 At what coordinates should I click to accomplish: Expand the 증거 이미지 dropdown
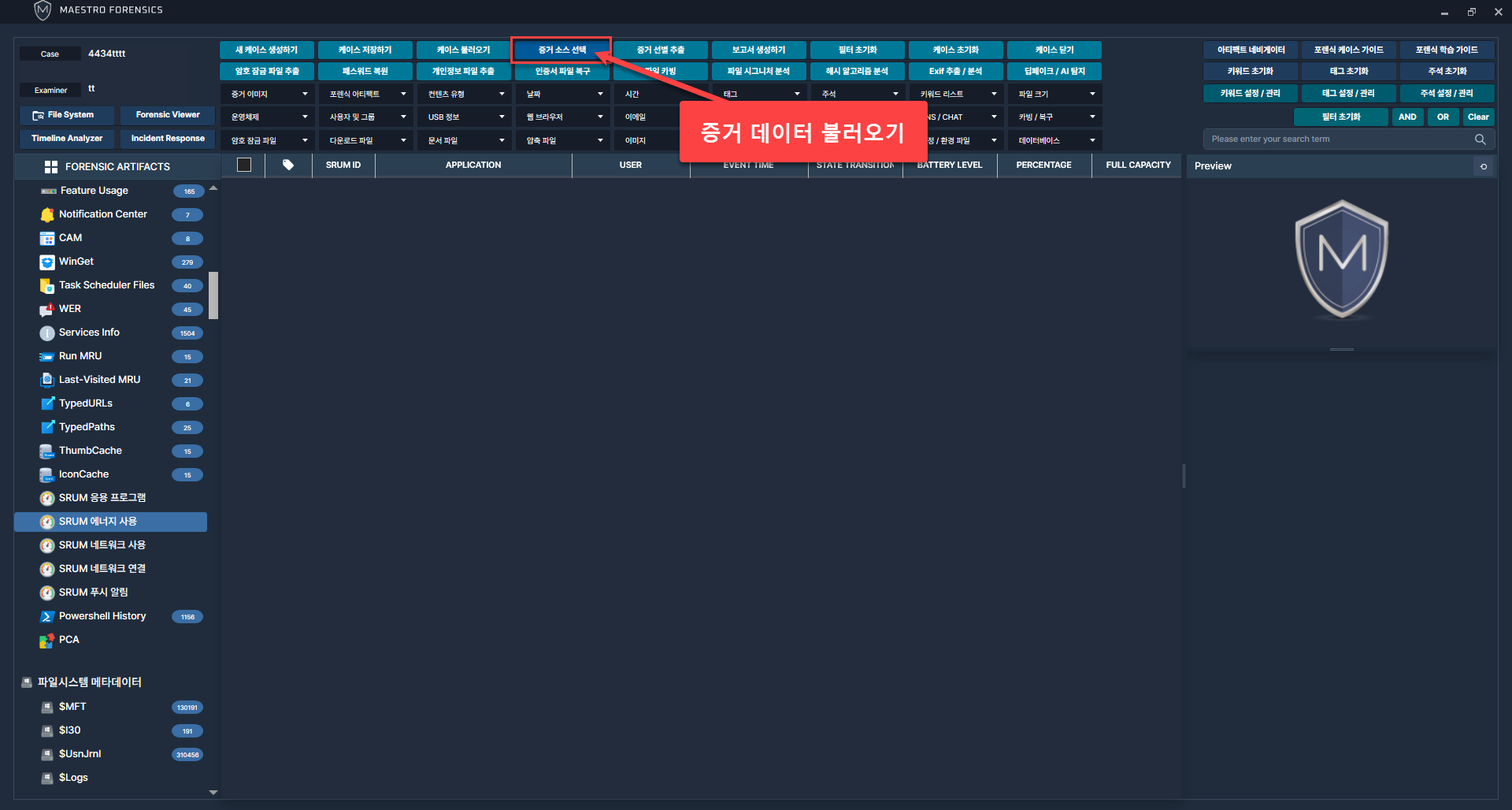pos(268,94)
